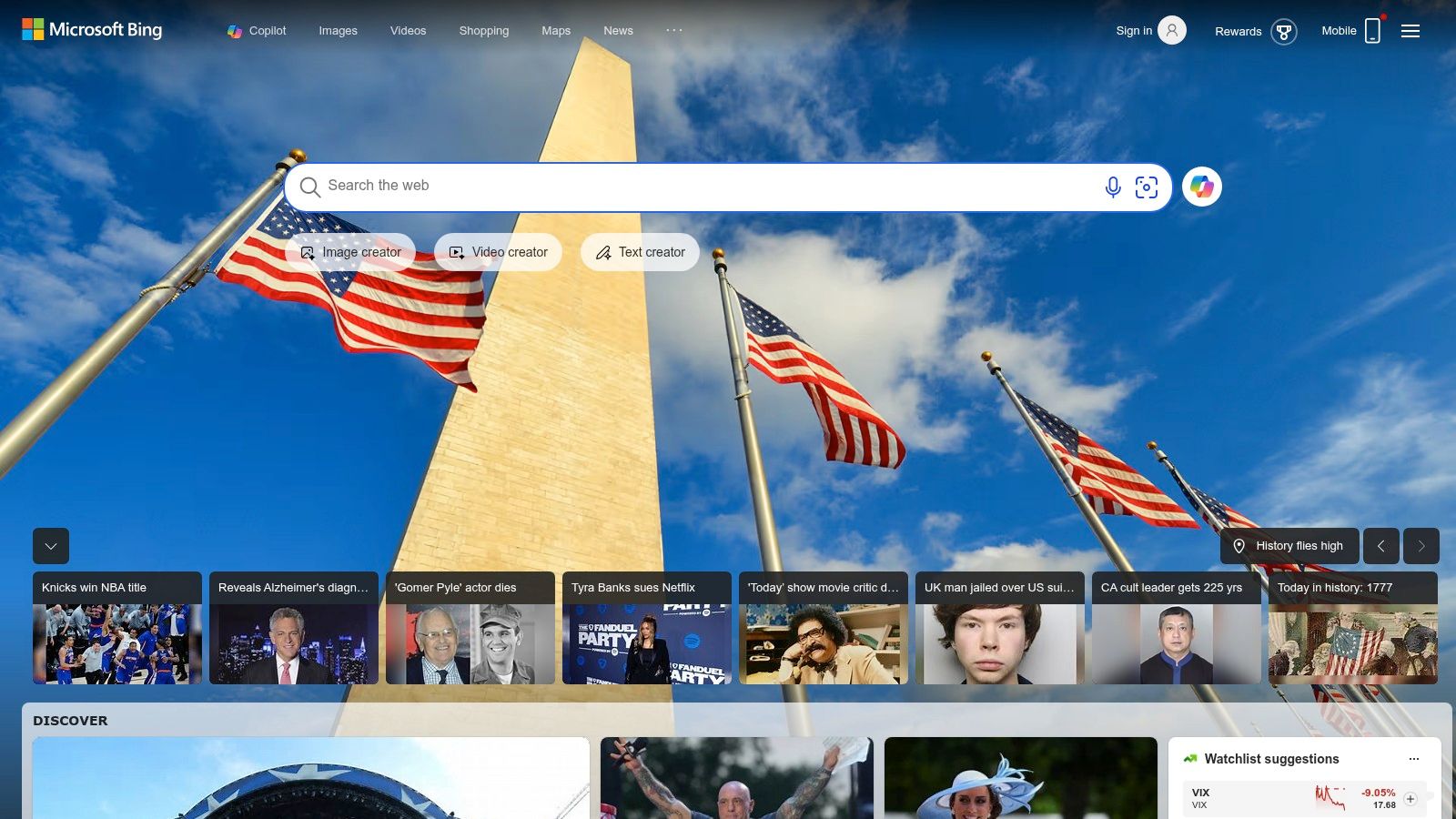Open Copilot from the top navigation

pyautogui.click(x=257, y=31)
